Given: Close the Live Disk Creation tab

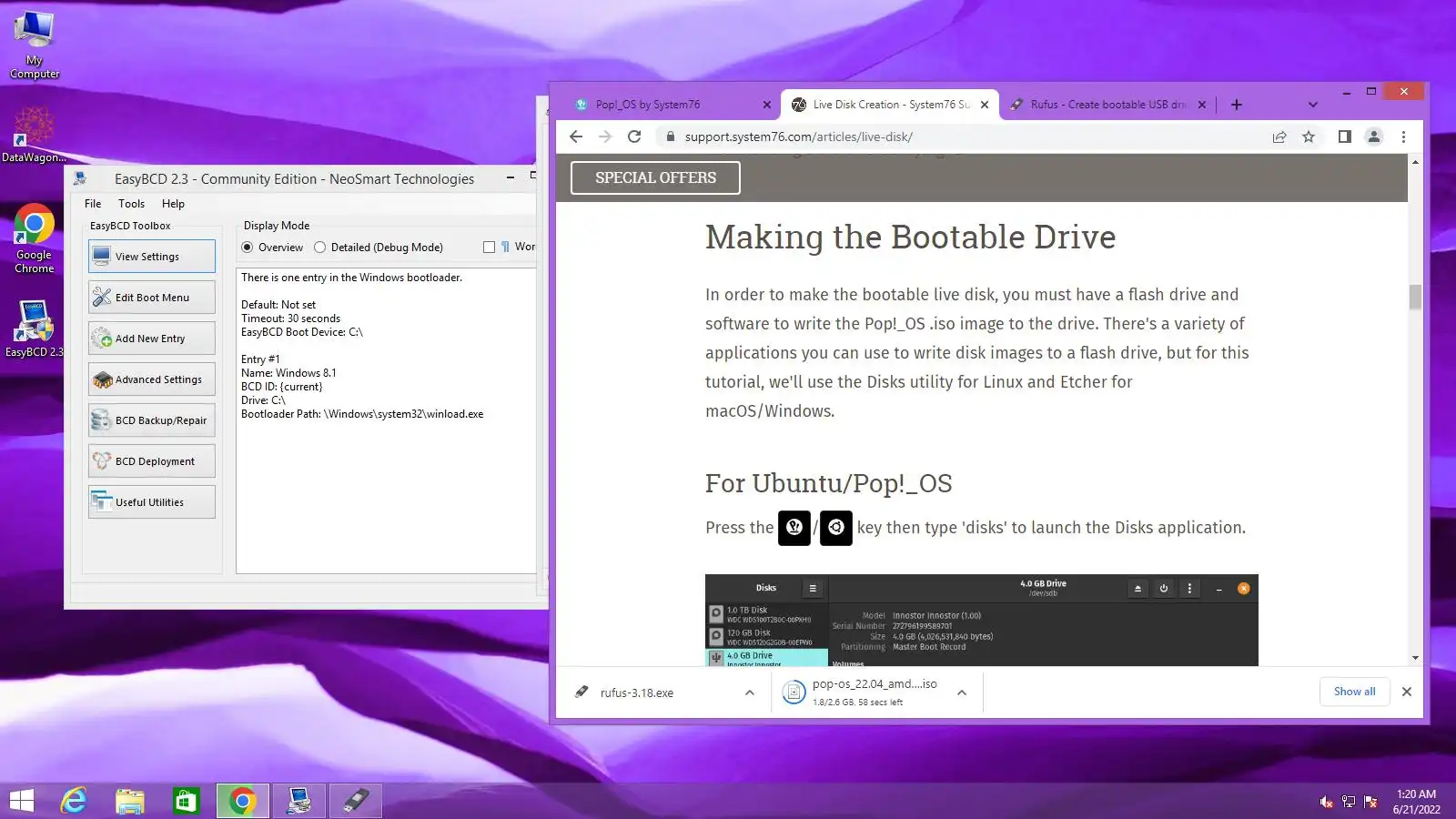Looking at the screenshot, I should point(985,105).
